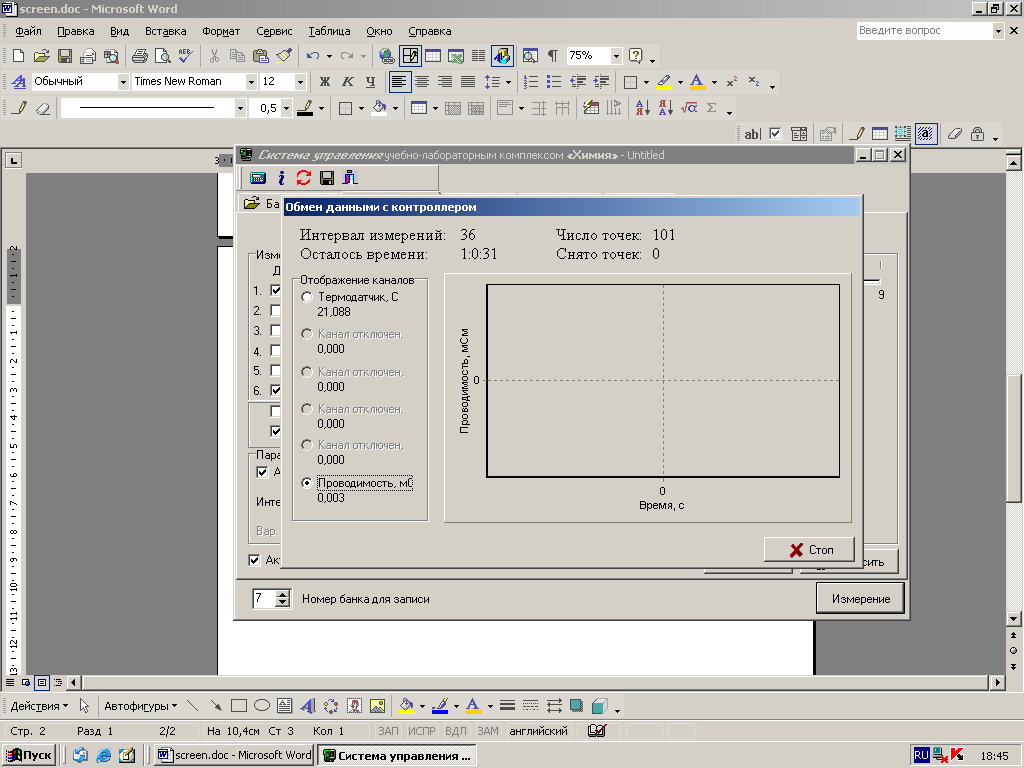
Task: Run spelling check icon
Action: coord(185,56)
